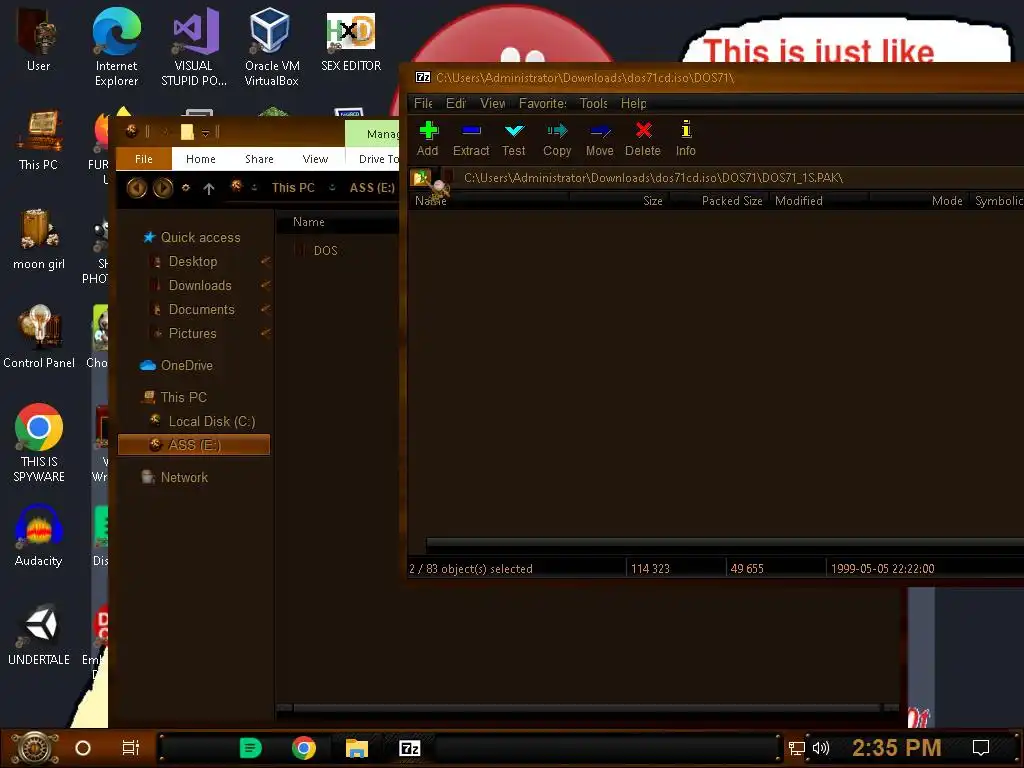Select Network in Explorer navigation pane
The height and width of the screenshot is (768, 1024).
coord(184,477)
